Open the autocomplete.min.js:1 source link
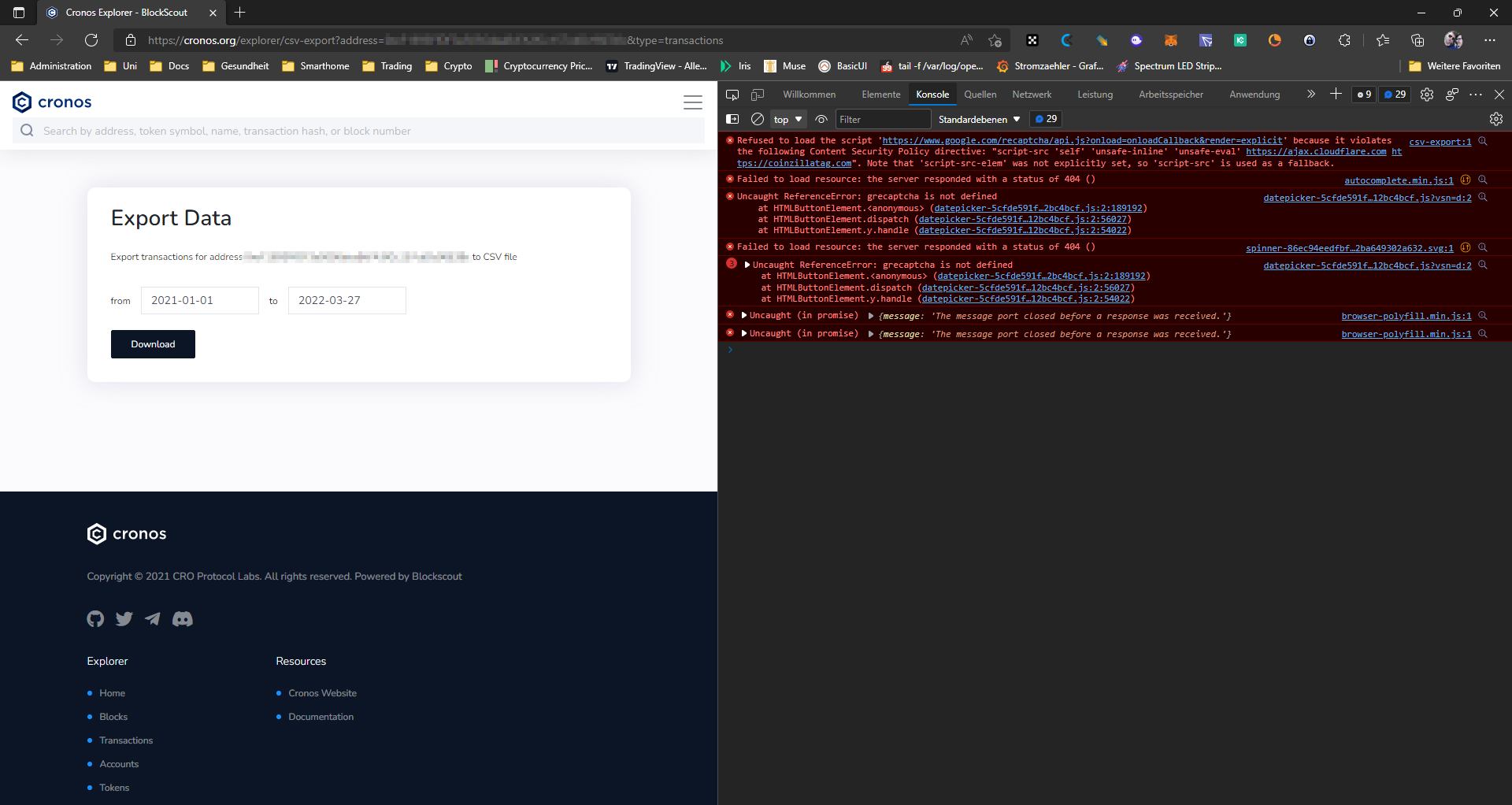Image resolution: width=1512 pixels, height=805 pixels. (x=1399, y=180)
